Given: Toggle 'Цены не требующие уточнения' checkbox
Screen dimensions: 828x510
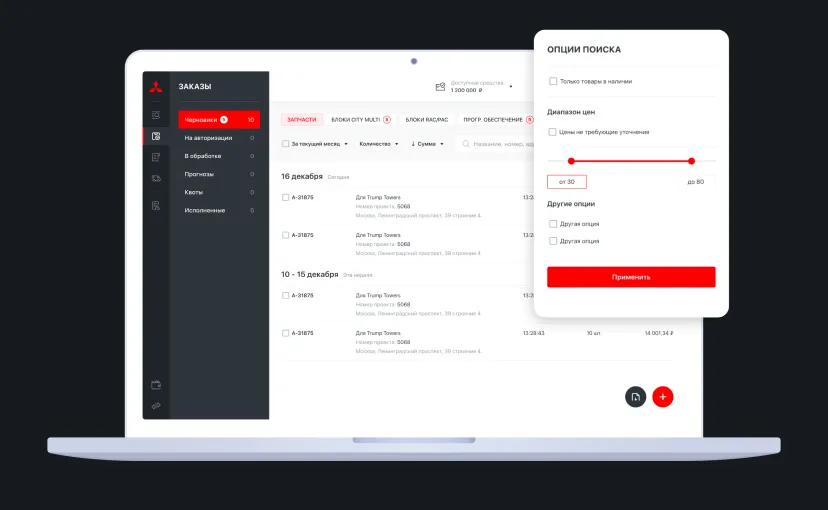Looking at the screenshot, I should (x=552, y=132).
